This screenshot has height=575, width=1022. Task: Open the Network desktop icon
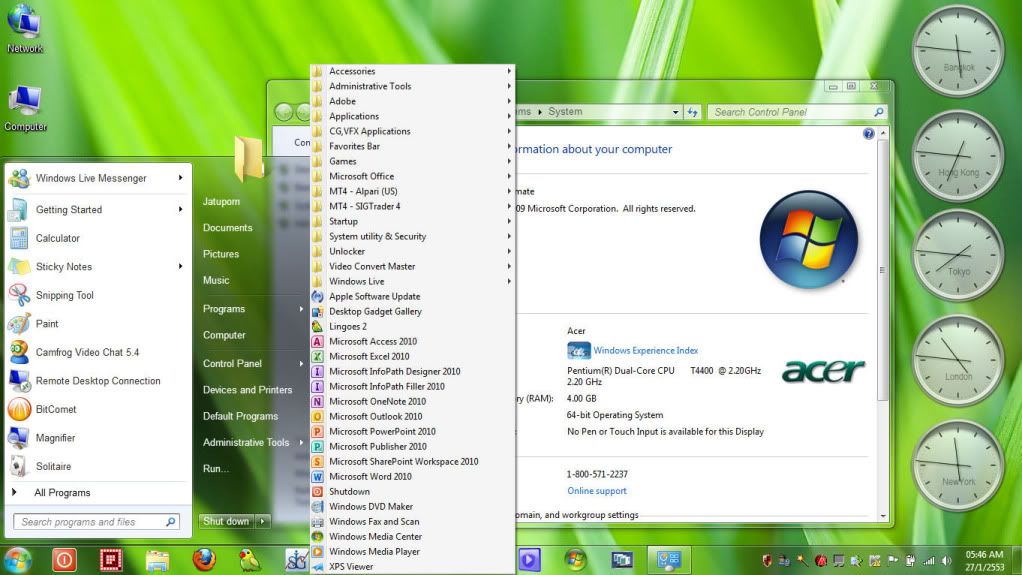[x=25, y=29]
